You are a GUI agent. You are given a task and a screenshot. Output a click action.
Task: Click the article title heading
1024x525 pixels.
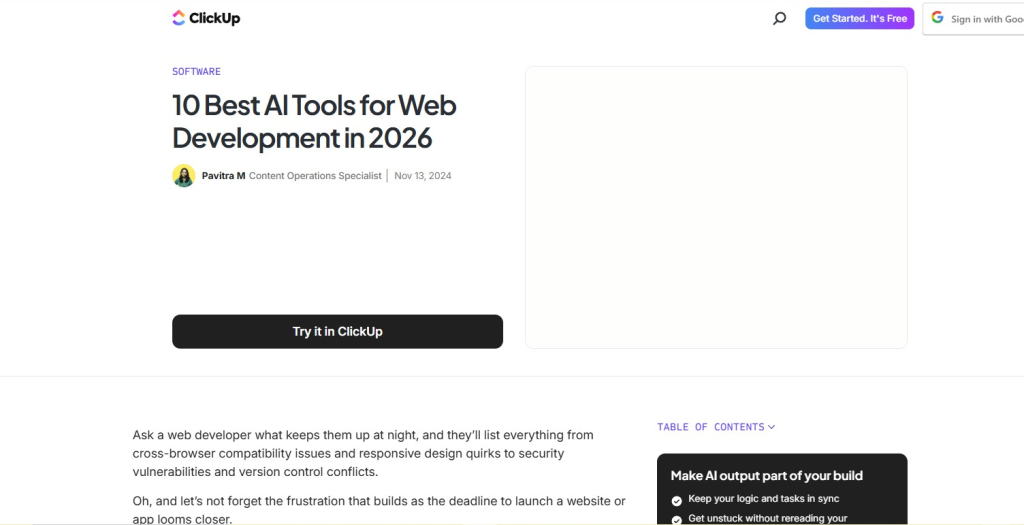pos(314,121)
